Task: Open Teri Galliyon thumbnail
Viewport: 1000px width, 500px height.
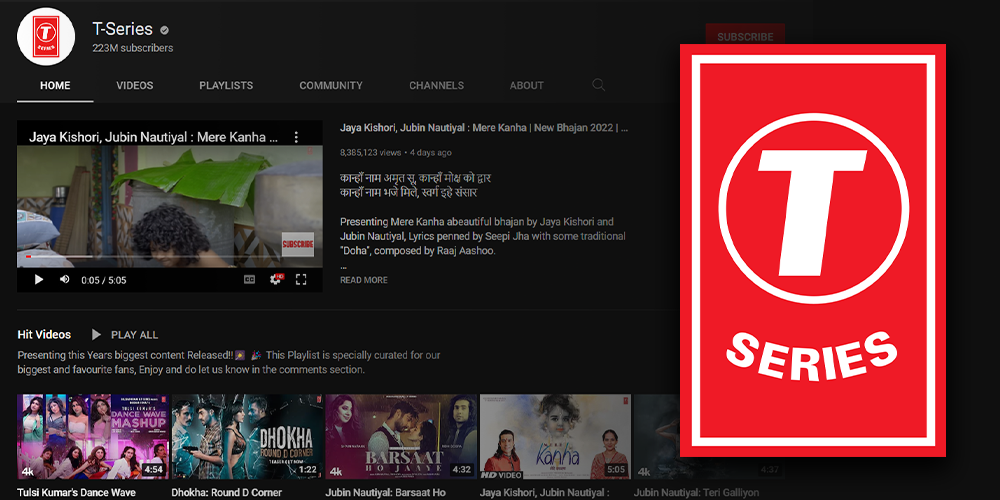Action: coord(657,437)
